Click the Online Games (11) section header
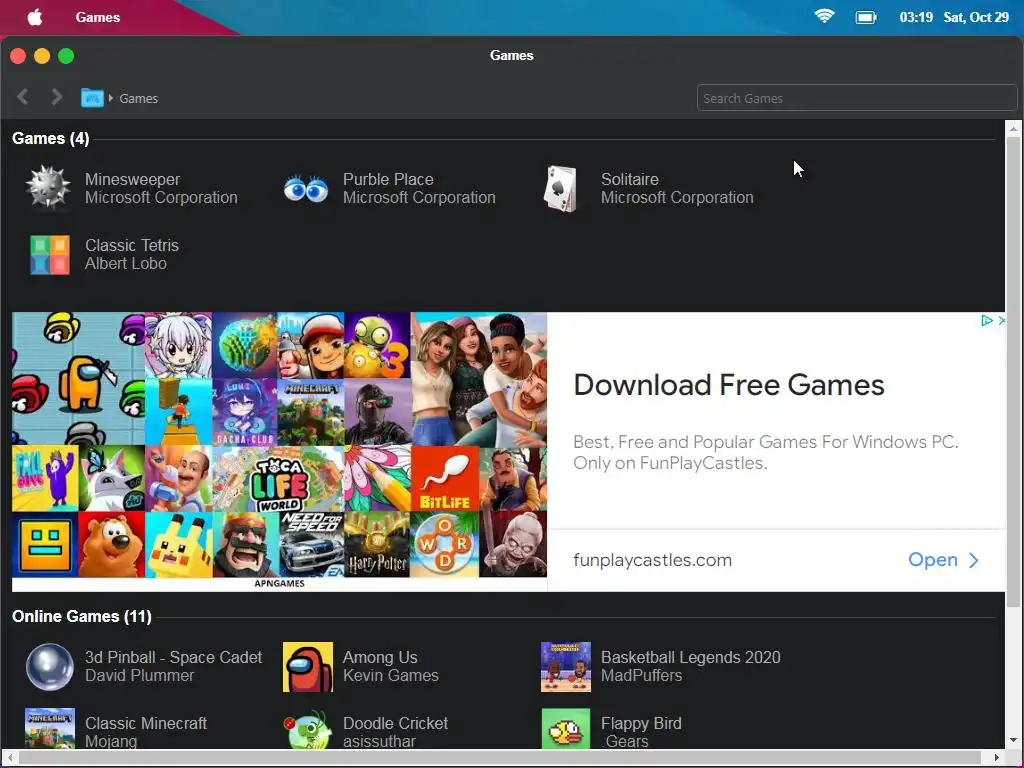This screenshot has width=1024, height=768. [x=82, y=616]
